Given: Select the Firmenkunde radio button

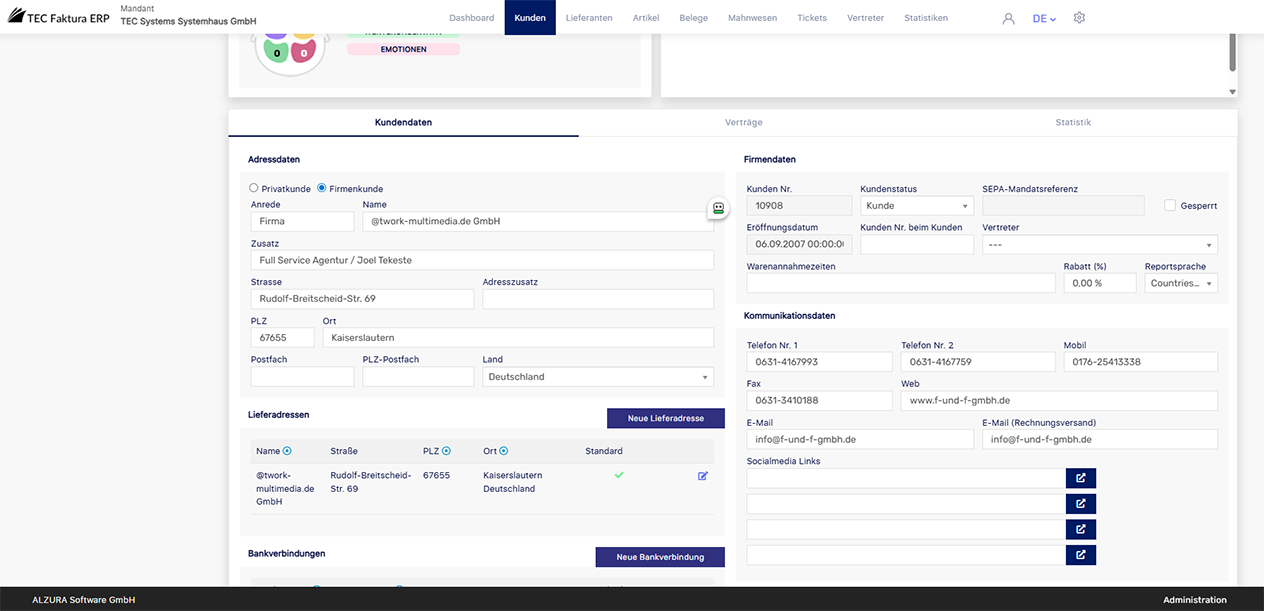Looking at the screenshot, I should [322, 188].
